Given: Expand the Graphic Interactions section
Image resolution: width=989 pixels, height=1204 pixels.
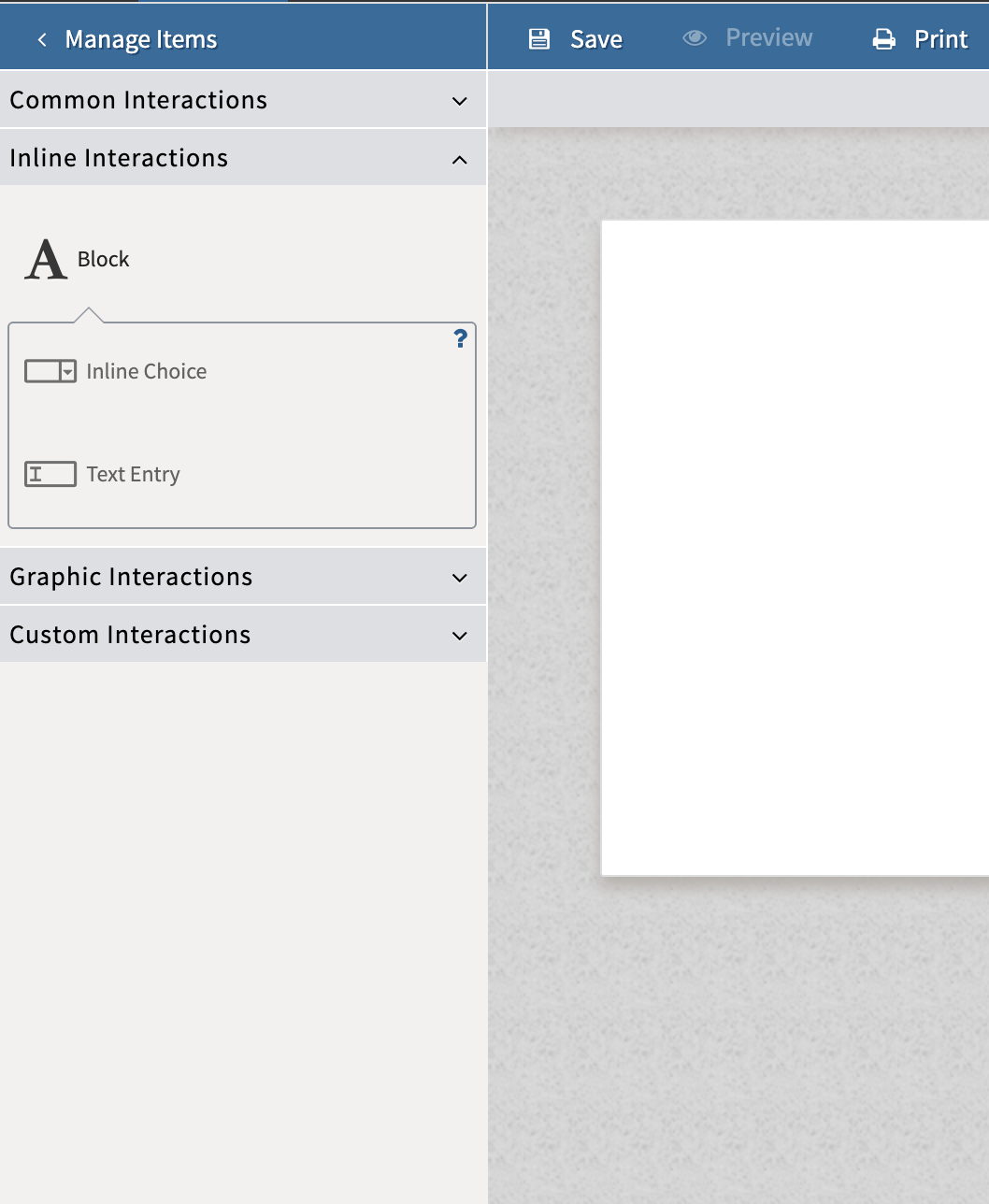Looking at the screenshot, I should [243, 577].
